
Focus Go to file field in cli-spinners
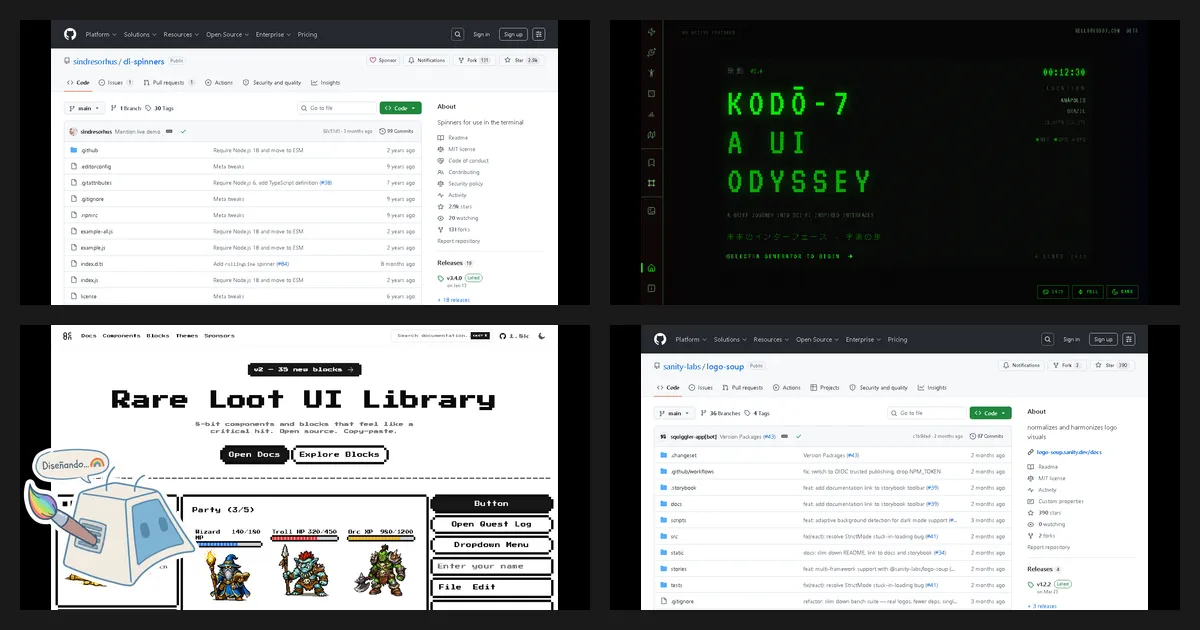[337, 108]
